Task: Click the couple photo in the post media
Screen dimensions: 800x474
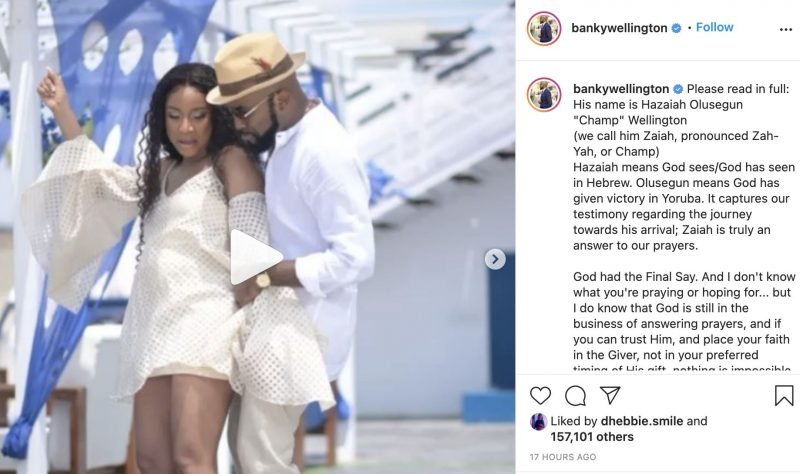Action: (257, 237)
